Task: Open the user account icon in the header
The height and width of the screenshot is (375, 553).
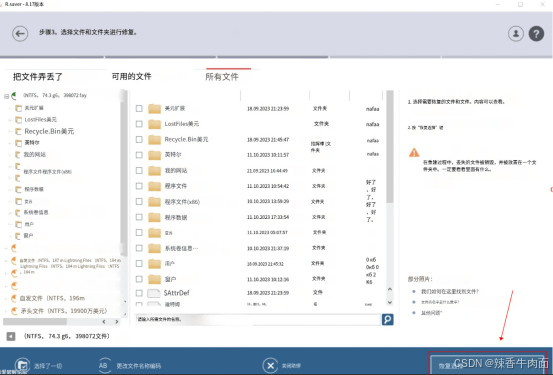Action: [516, 34]
